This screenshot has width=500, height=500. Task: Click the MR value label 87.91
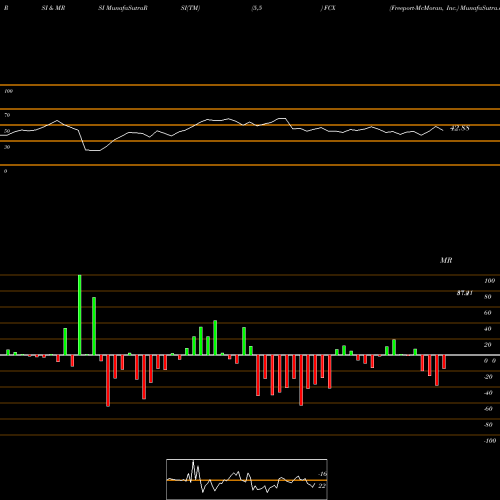coord(464,293)
